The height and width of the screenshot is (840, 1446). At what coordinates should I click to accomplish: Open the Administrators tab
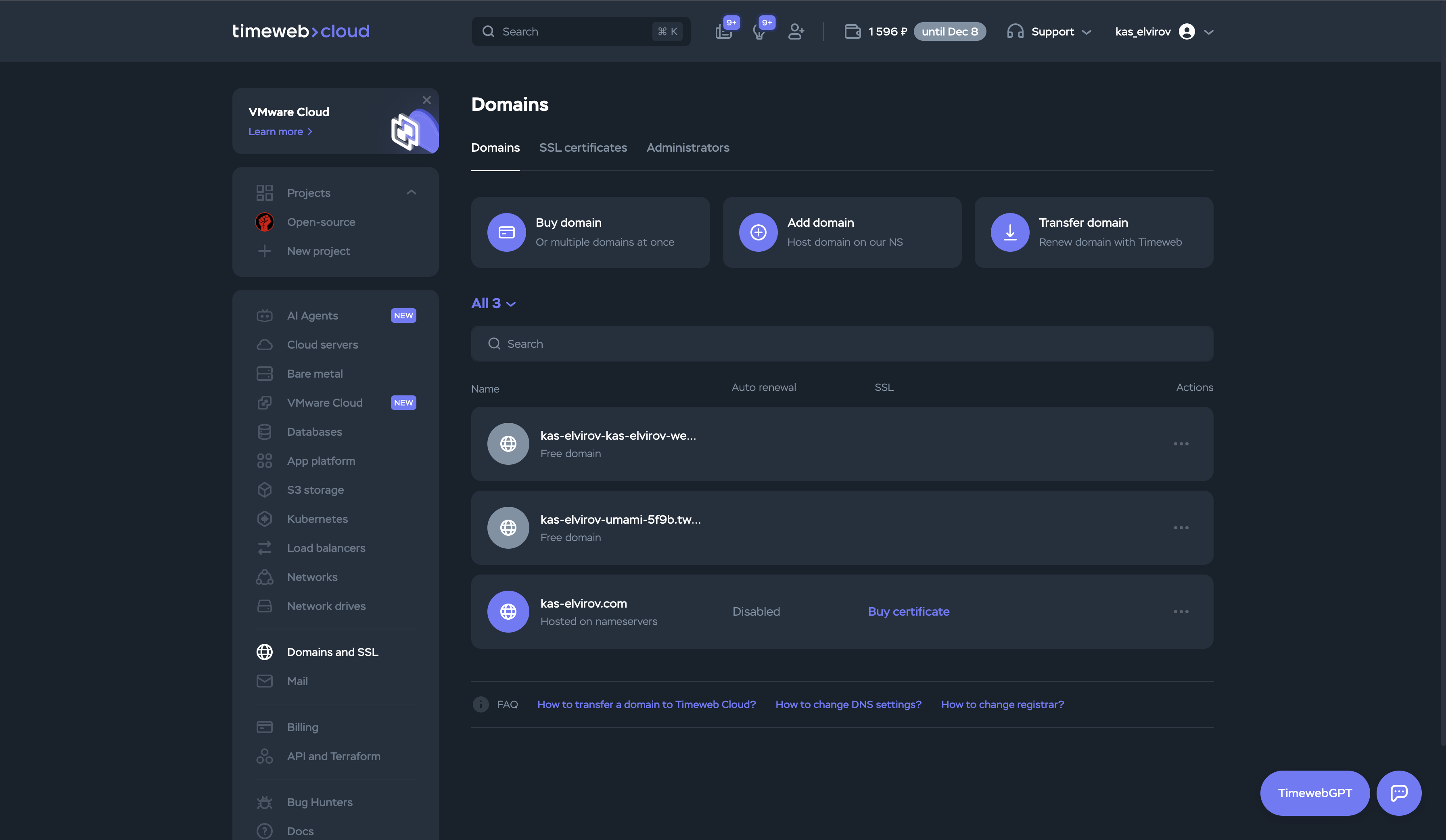click(x=687, y=147)
